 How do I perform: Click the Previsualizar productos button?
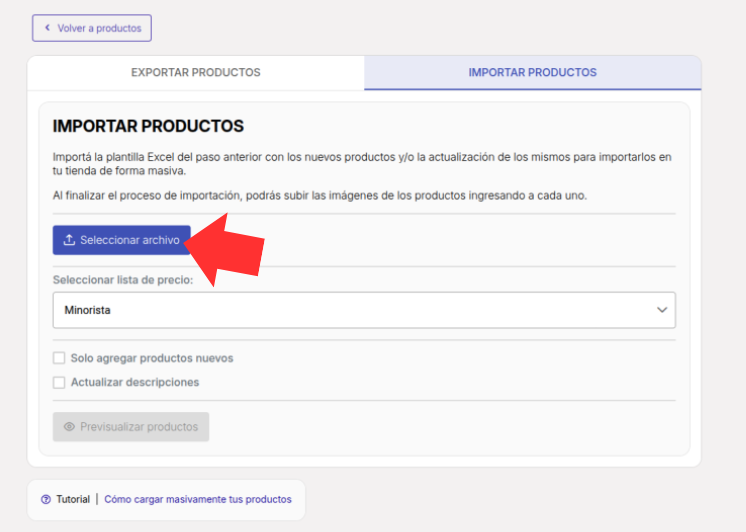(131, 426)
